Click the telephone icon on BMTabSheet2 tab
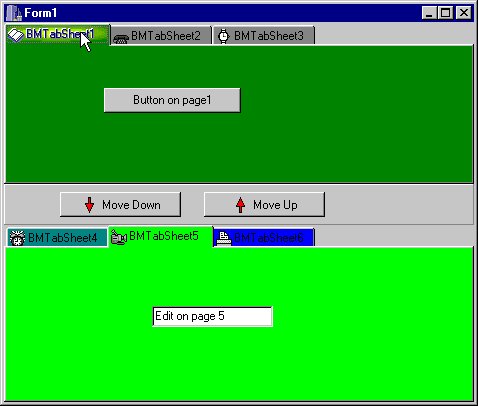Screen dimensions: 478x406 pyautogui.click(x=121, y=39)
